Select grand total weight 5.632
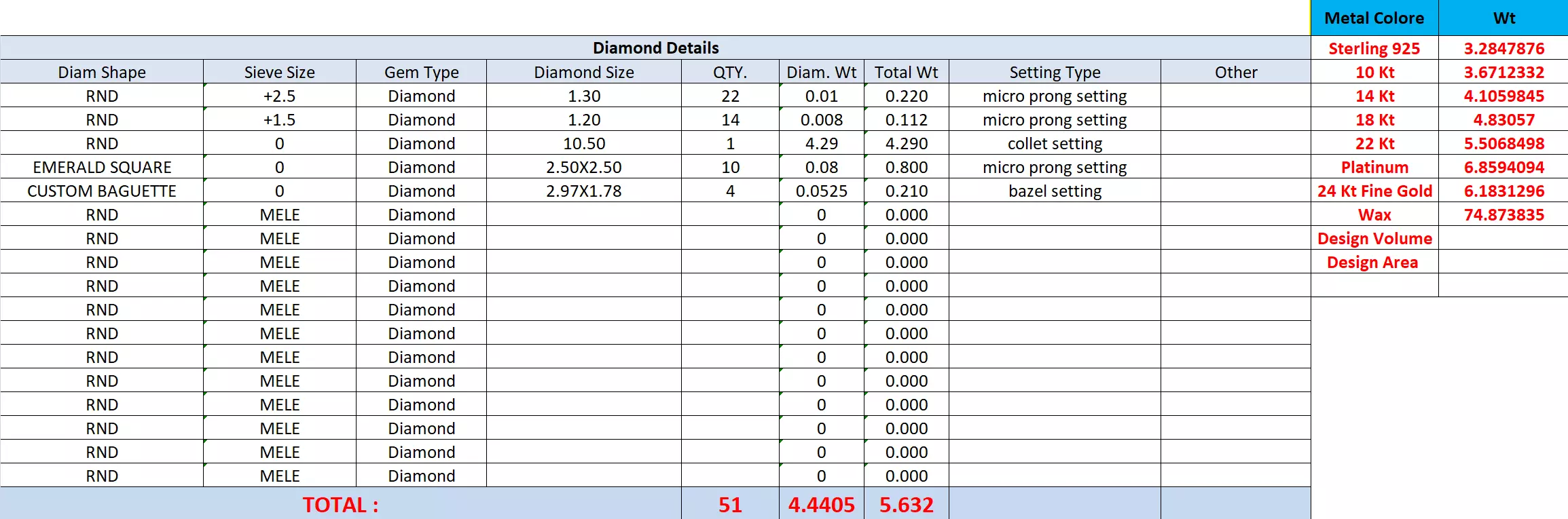The width and height of the screenshot is (1568, 519). click(x=907, y=504)
